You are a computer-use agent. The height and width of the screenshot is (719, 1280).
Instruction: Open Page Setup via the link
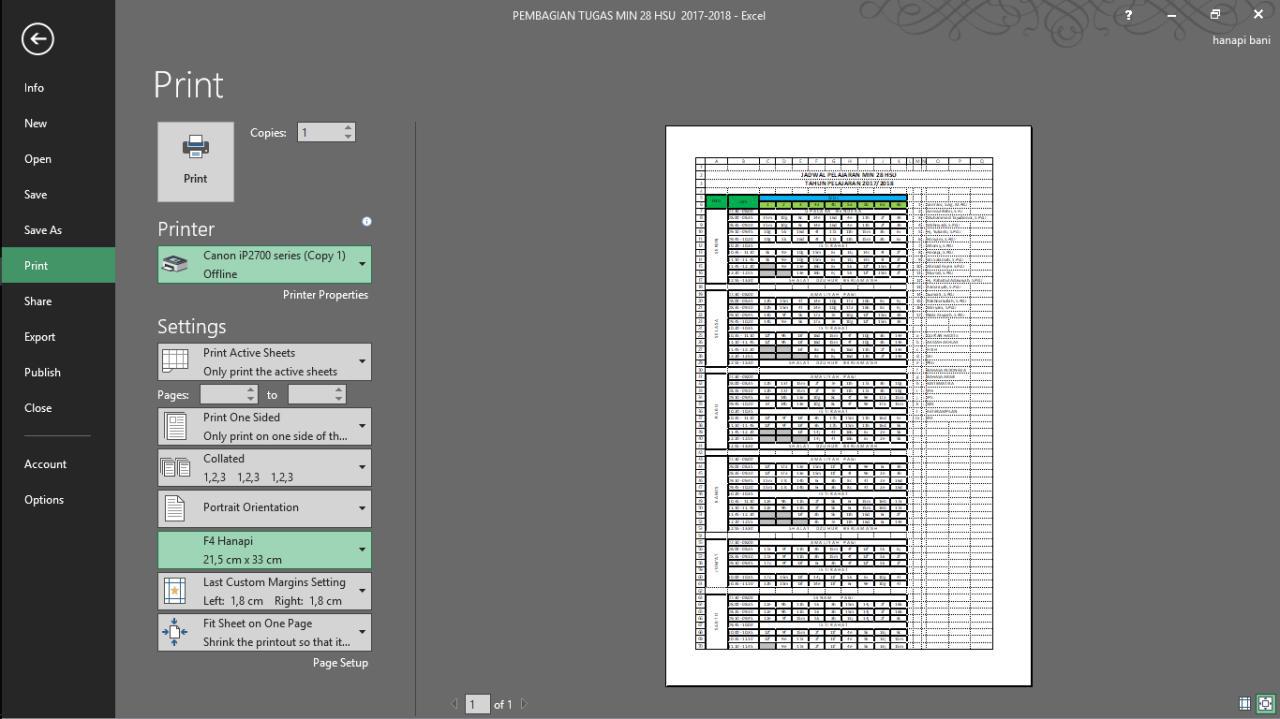coord(340,662)
